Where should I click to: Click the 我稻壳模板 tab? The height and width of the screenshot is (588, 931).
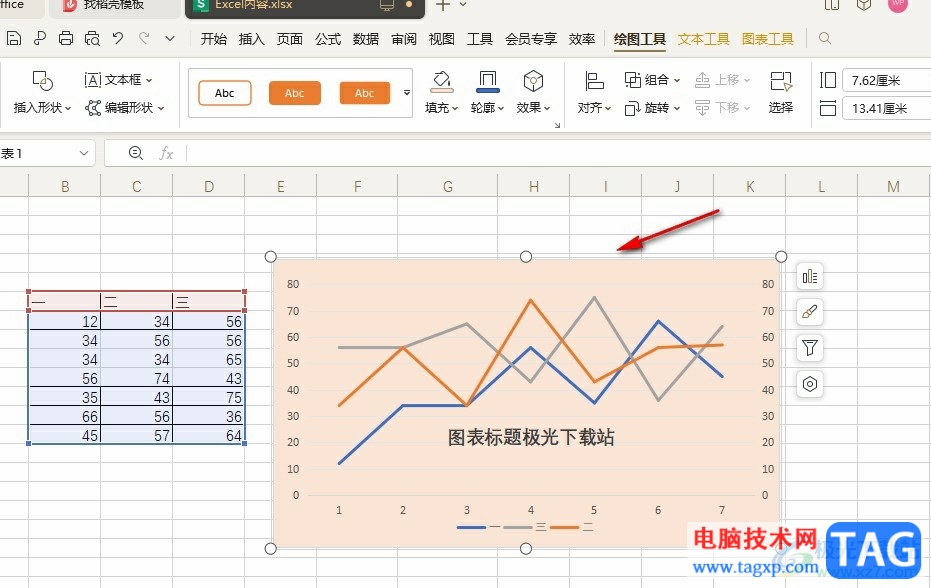114,5
